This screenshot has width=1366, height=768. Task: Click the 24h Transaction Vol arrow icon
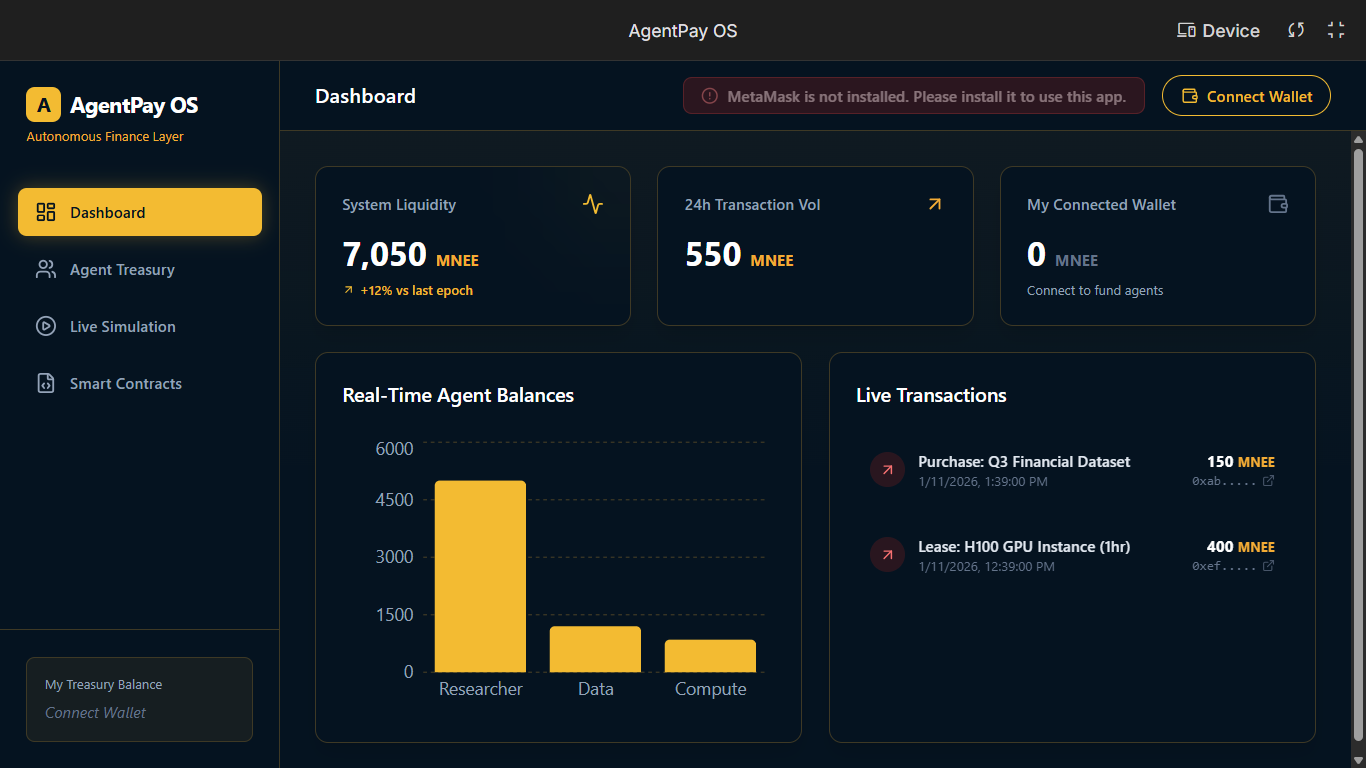click(935, 204)
